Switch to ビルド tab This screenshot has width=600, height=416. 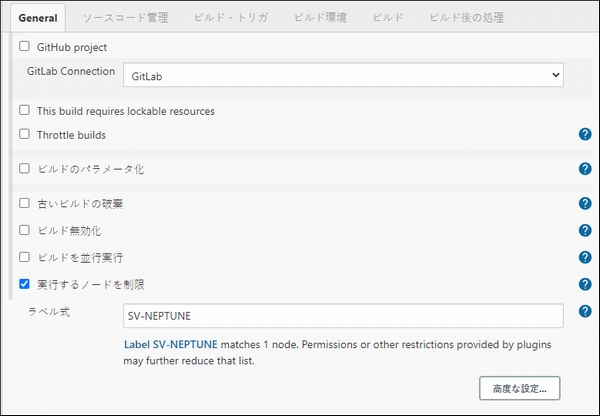(x=388, y=18)
